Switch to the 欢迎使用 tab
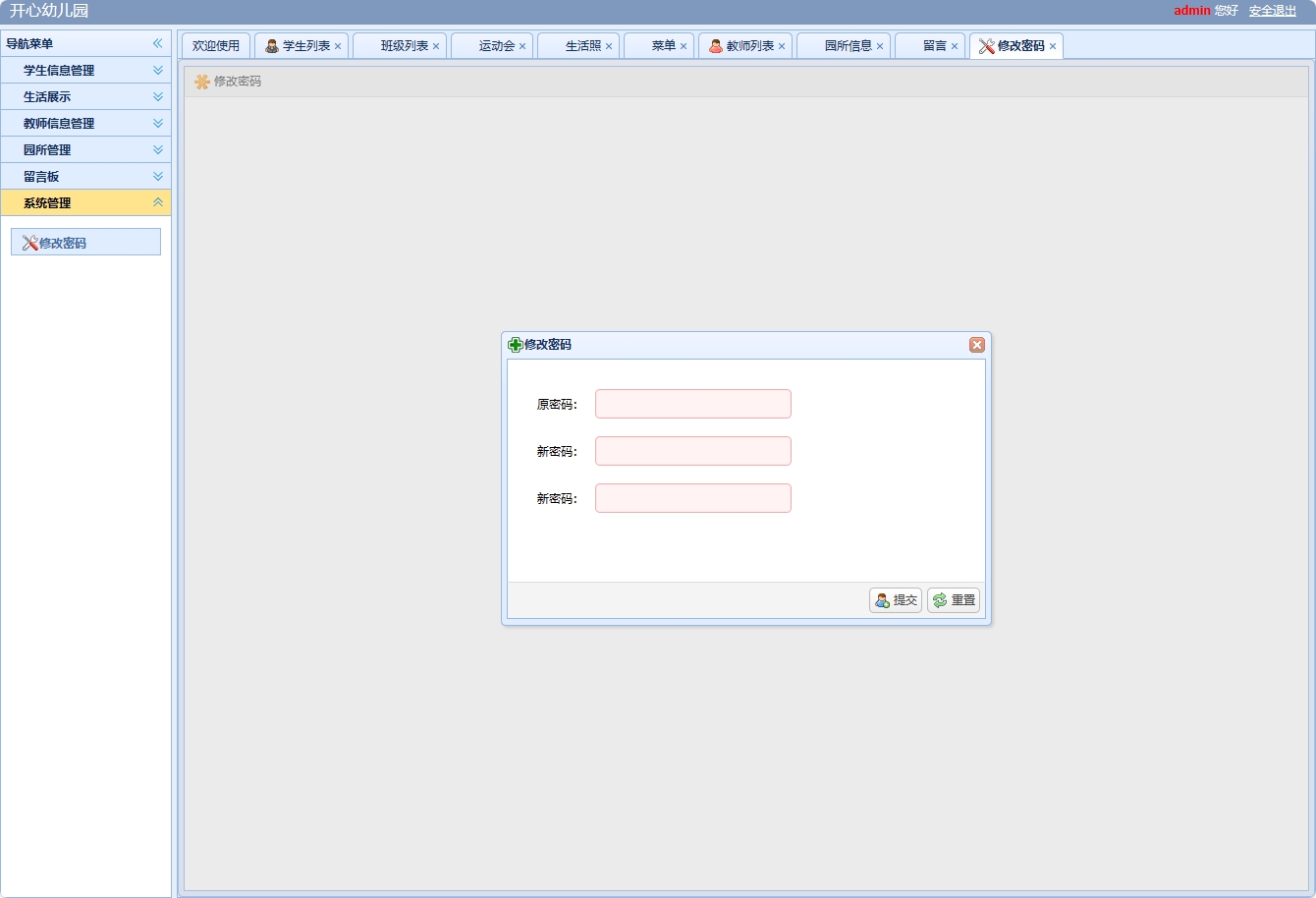The image size is (1316, 898). click(x=216, y=46)
